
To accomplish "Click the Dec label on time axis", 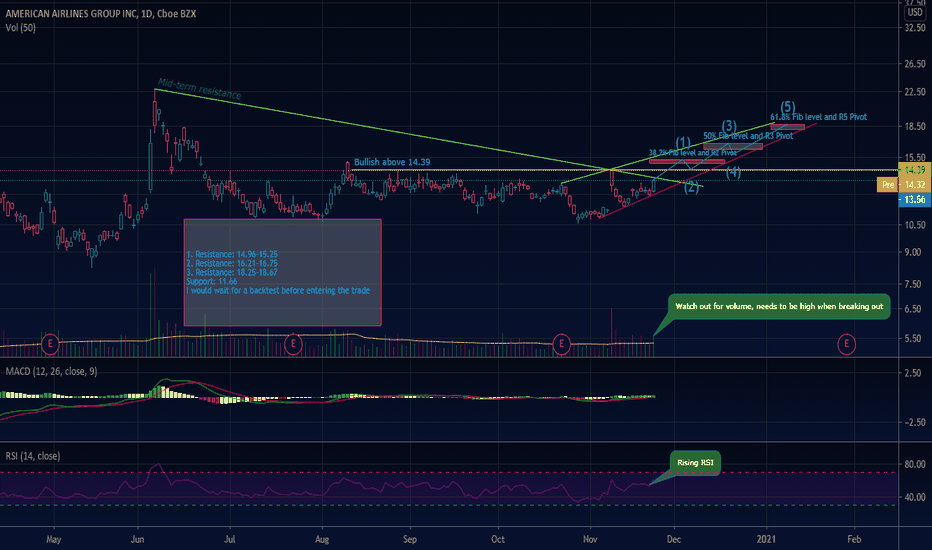I will tap(673, 539).
